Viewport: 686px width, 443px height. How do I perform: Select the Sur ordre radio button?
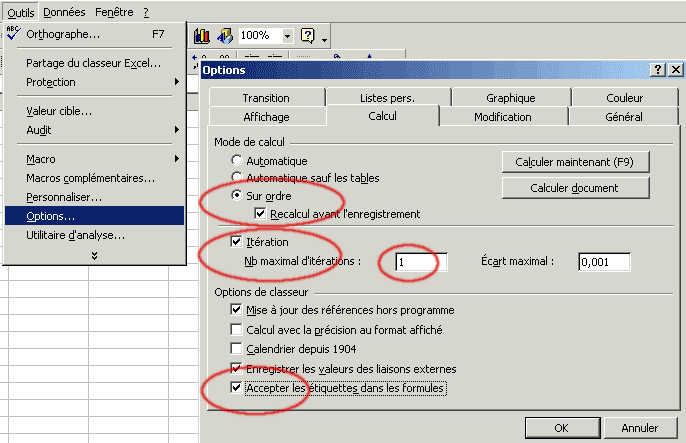[237, 195]
